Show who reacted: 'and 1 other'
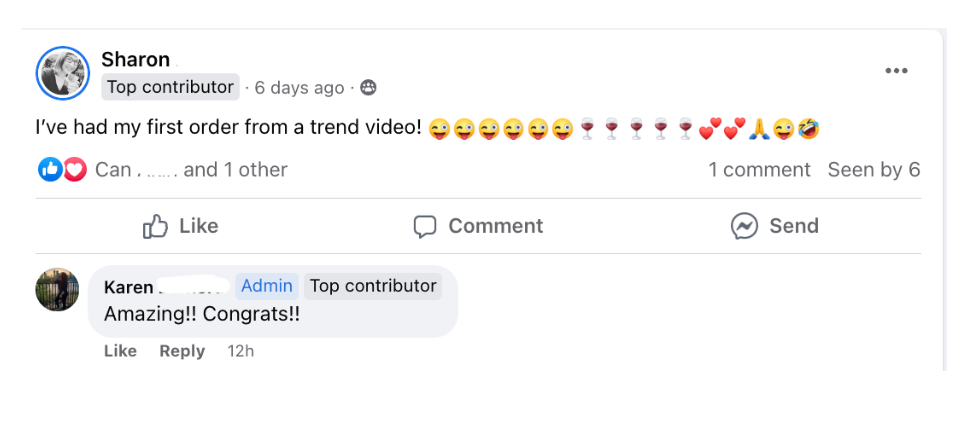Viewport: 968px width, 428px height. 236,170
